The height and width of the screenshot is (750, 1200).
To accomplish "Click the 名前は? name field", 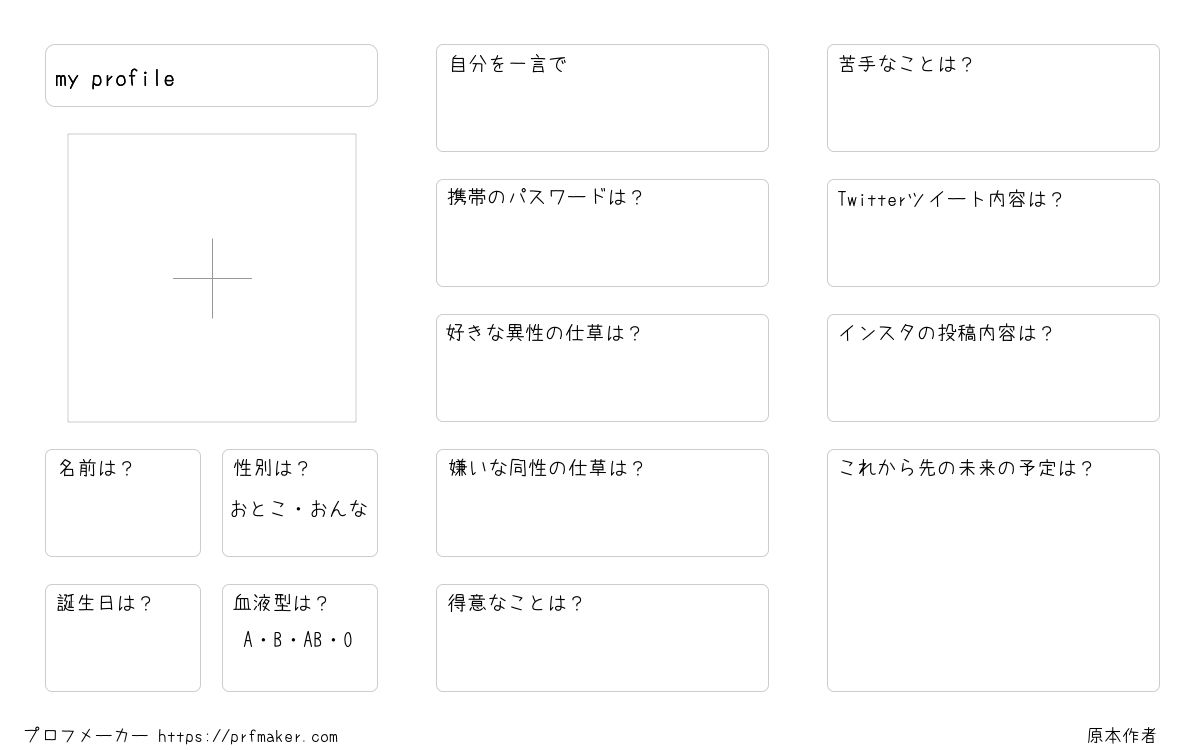I will click(123, 503).
